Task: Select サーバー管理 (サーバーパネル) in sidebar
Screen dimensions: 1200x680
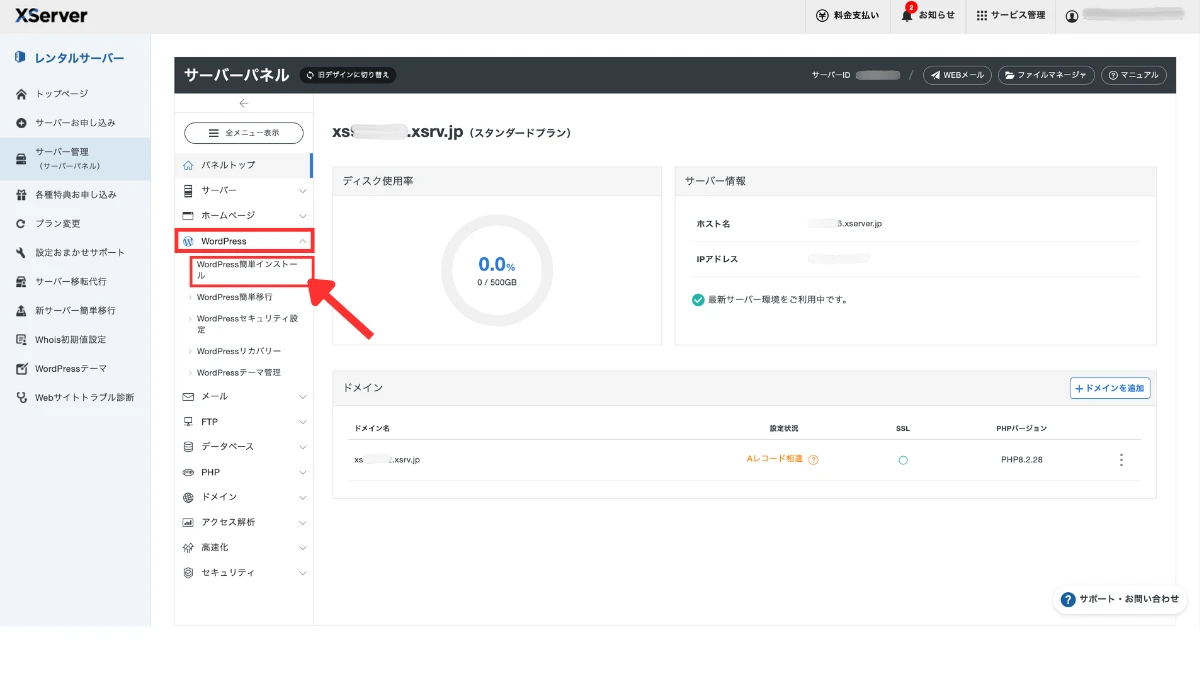Action: tap(75, 159)
